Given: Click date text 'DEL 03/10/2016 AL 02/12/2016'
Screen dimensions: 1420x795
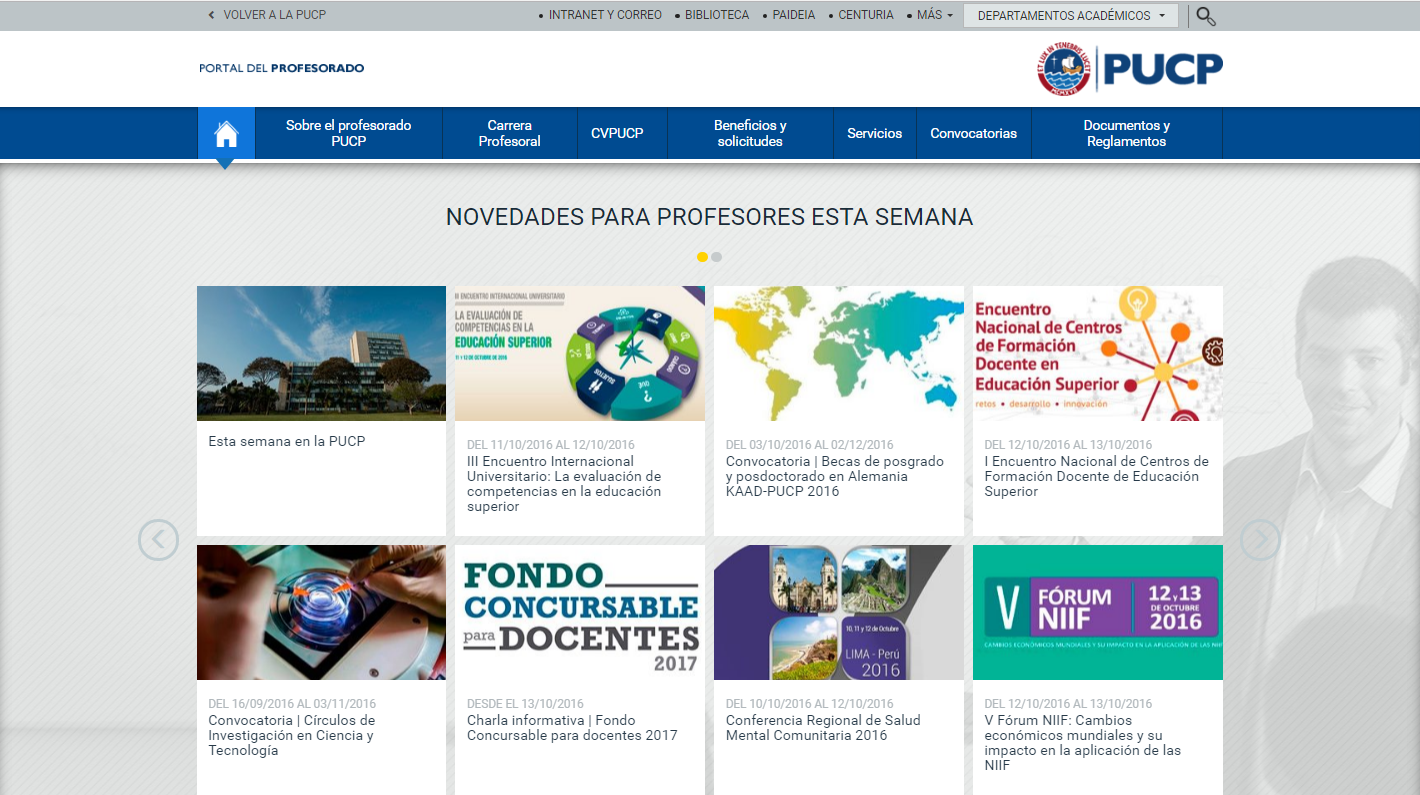Looking at the screenshot, I should 810,445.
